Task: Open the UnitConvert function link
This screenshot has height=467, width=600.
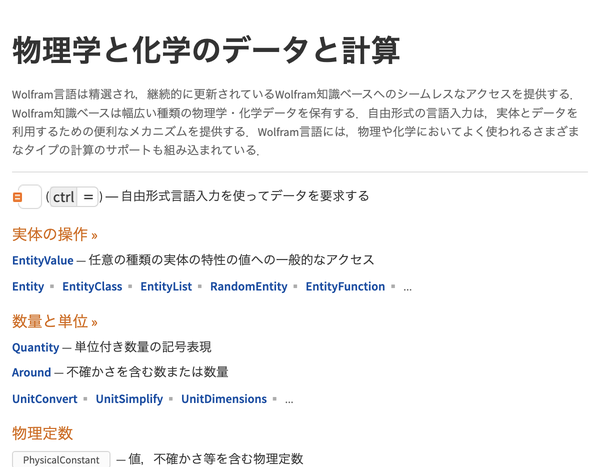Action: 45,399
